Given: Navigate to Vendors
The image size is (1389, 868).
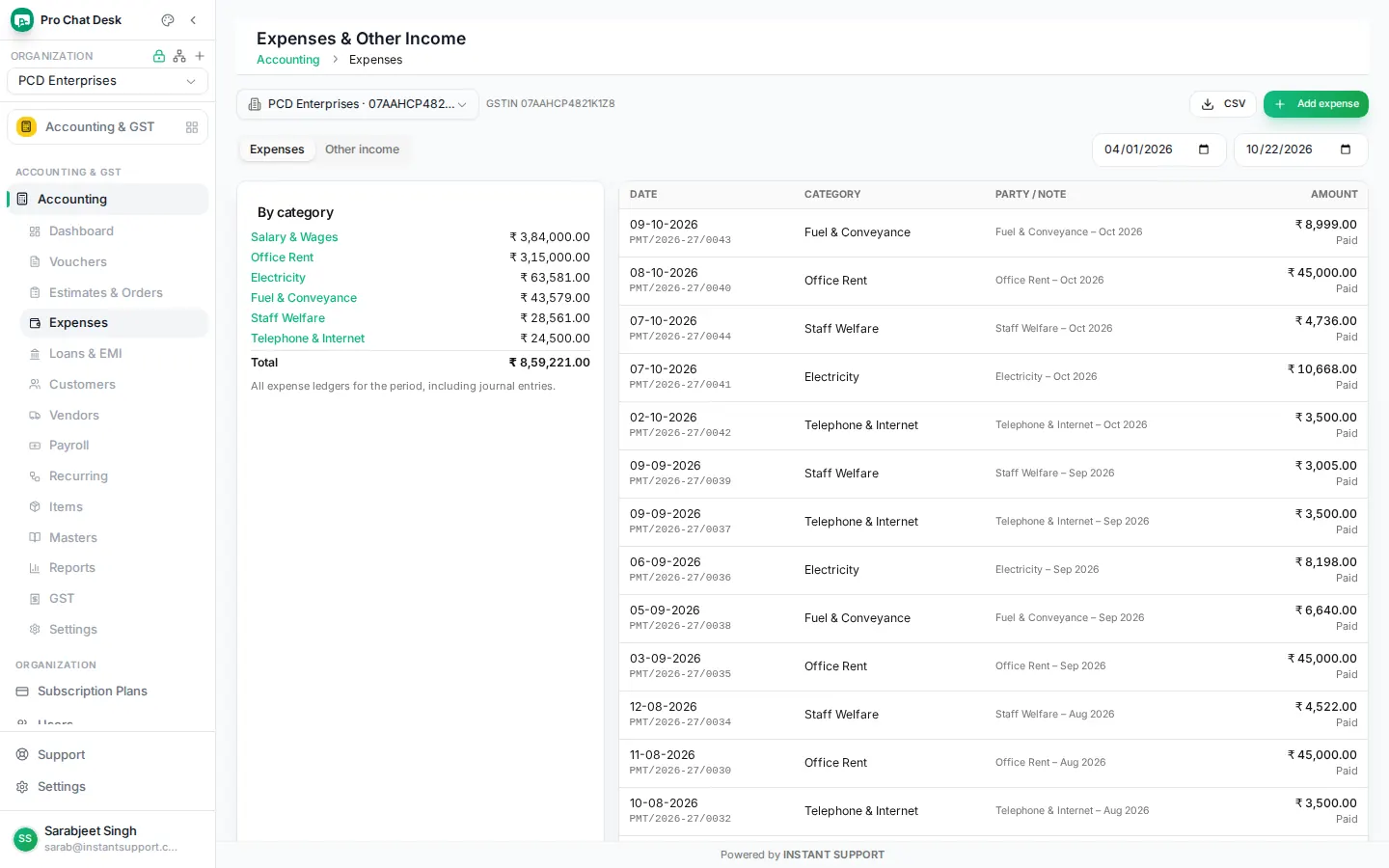Looking at the screenshot, I should 114,416.
